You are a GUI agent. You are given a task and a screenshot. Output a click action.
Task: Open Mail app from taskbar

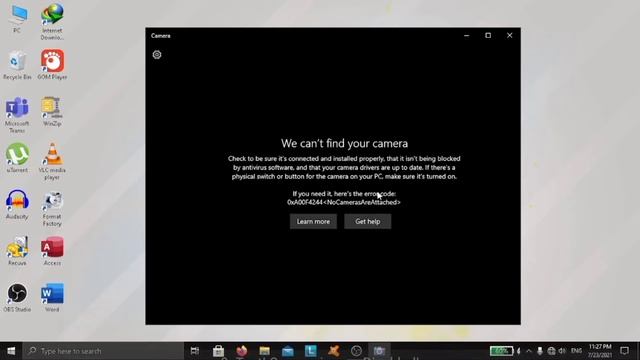coord(288,351)
